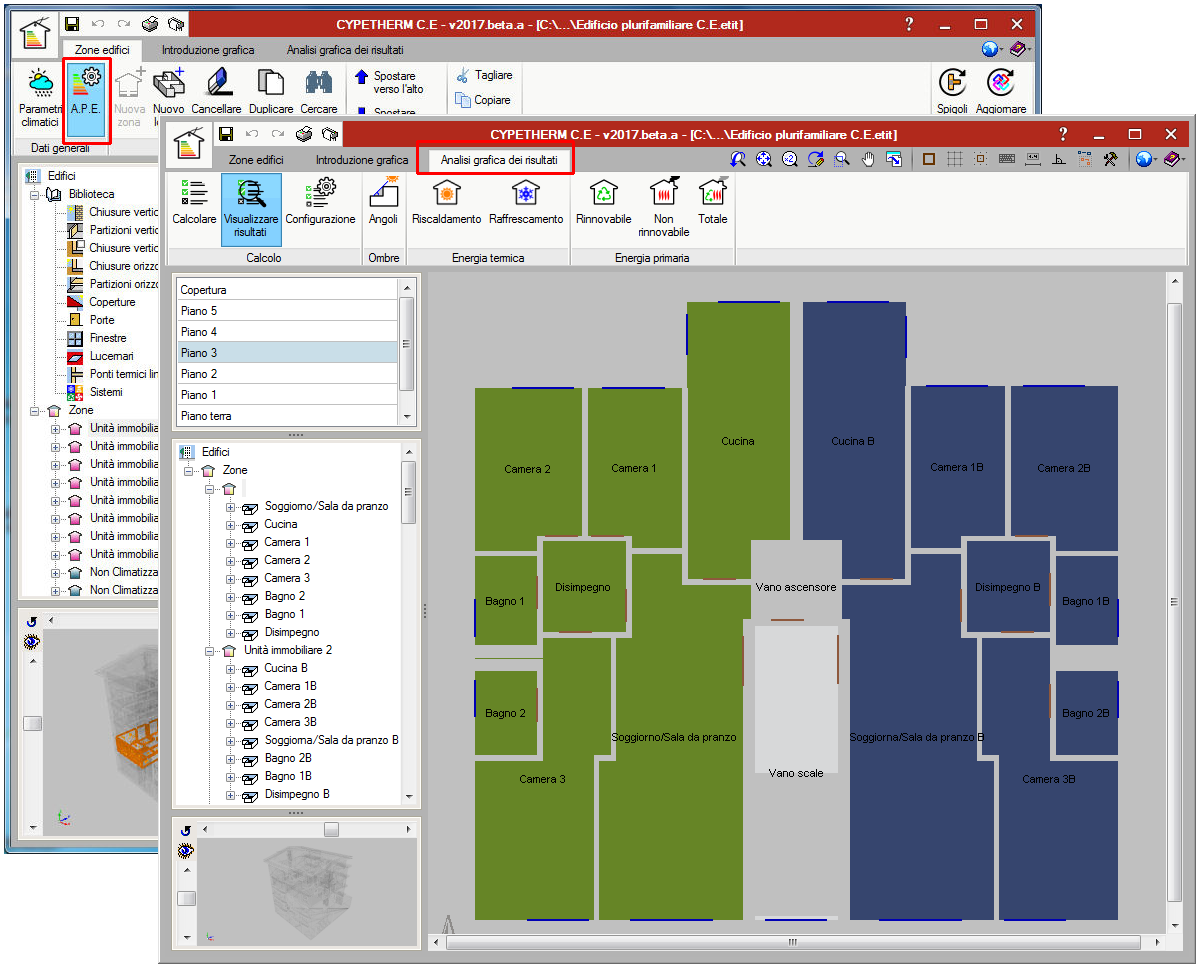Save file in front window toolbar

point(226,134)
